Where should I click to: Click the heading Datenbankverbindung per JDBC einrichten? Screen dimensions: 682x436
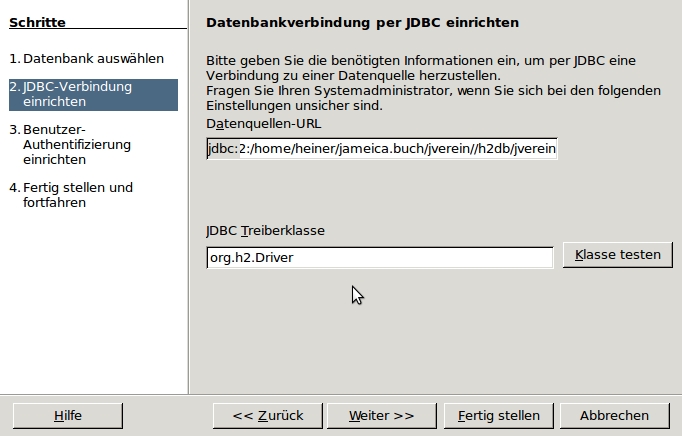pos(361,22)
